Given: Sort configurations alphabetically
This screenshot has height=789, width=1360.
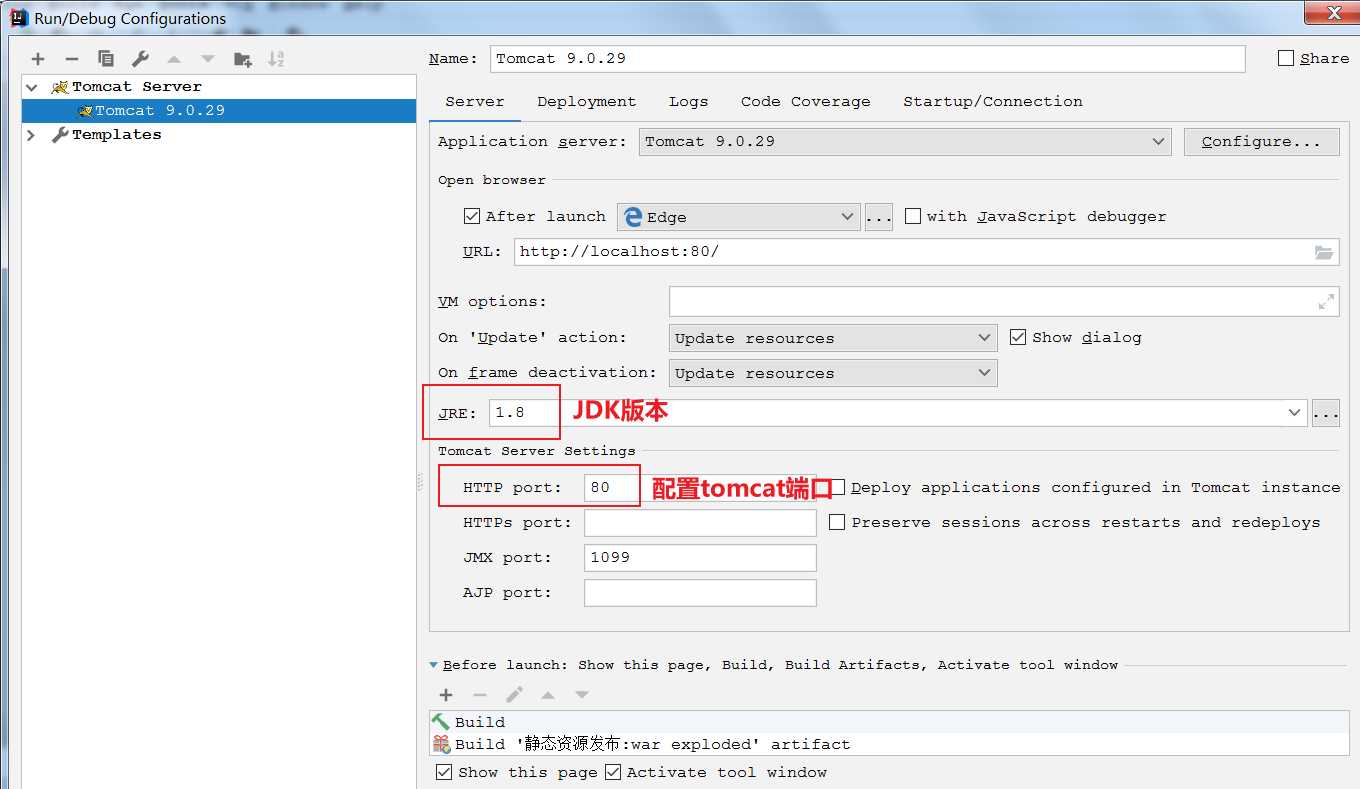Looking at the screenshot, I should (x=277, y=59).
